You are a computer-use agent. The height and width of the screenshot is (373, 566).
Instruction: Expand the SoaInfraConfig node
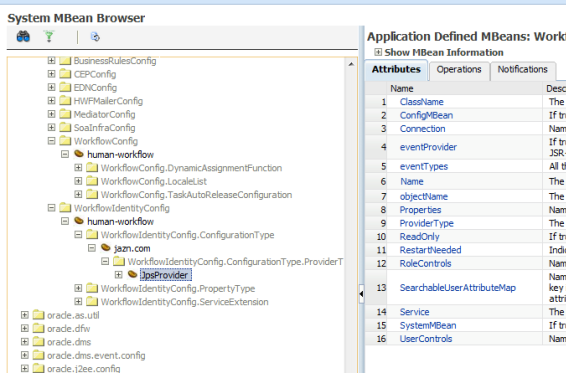tap(51, 127)
